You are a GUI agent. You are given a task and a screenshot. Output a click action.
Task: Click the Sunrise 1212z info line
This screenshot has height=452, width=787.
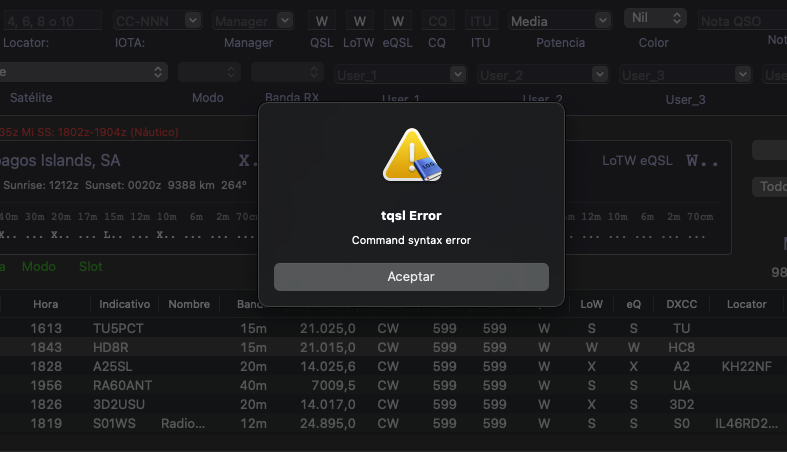coord(125,185)
